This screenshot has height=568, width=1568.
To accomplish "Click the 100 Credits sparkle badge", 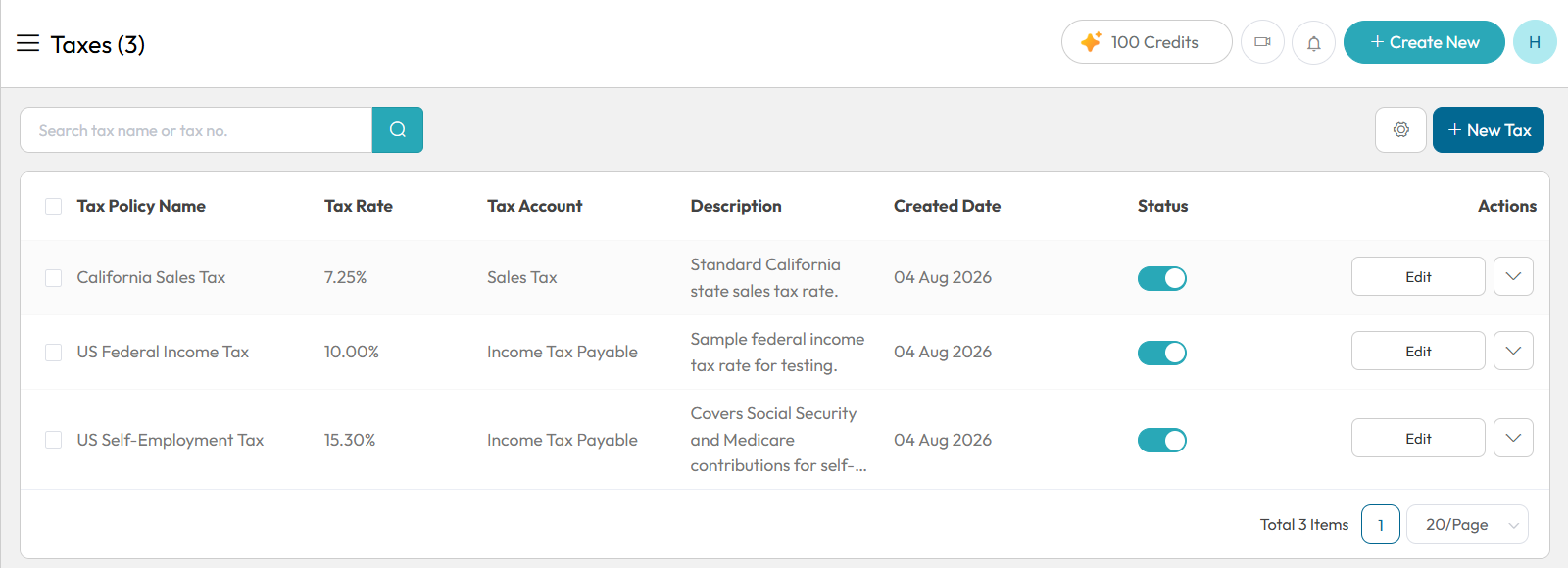I will click(1147, 42).
